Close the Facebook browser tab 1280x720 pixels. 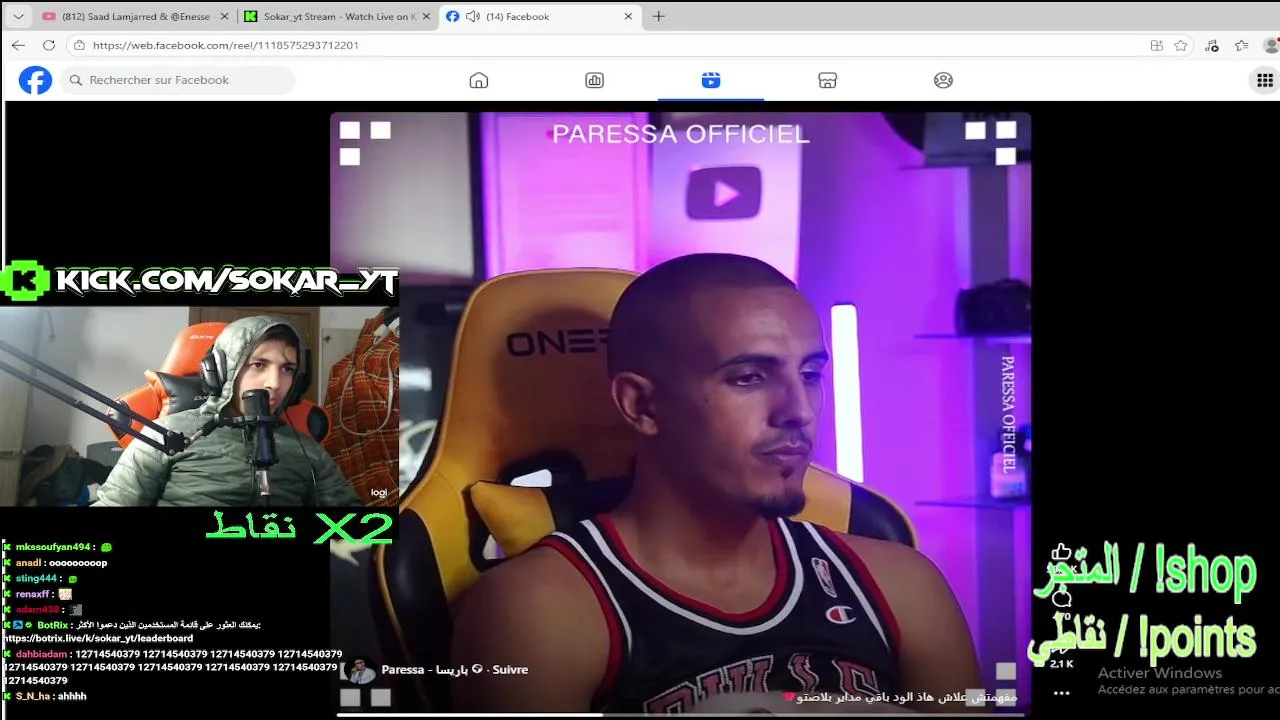coord(628,16)
